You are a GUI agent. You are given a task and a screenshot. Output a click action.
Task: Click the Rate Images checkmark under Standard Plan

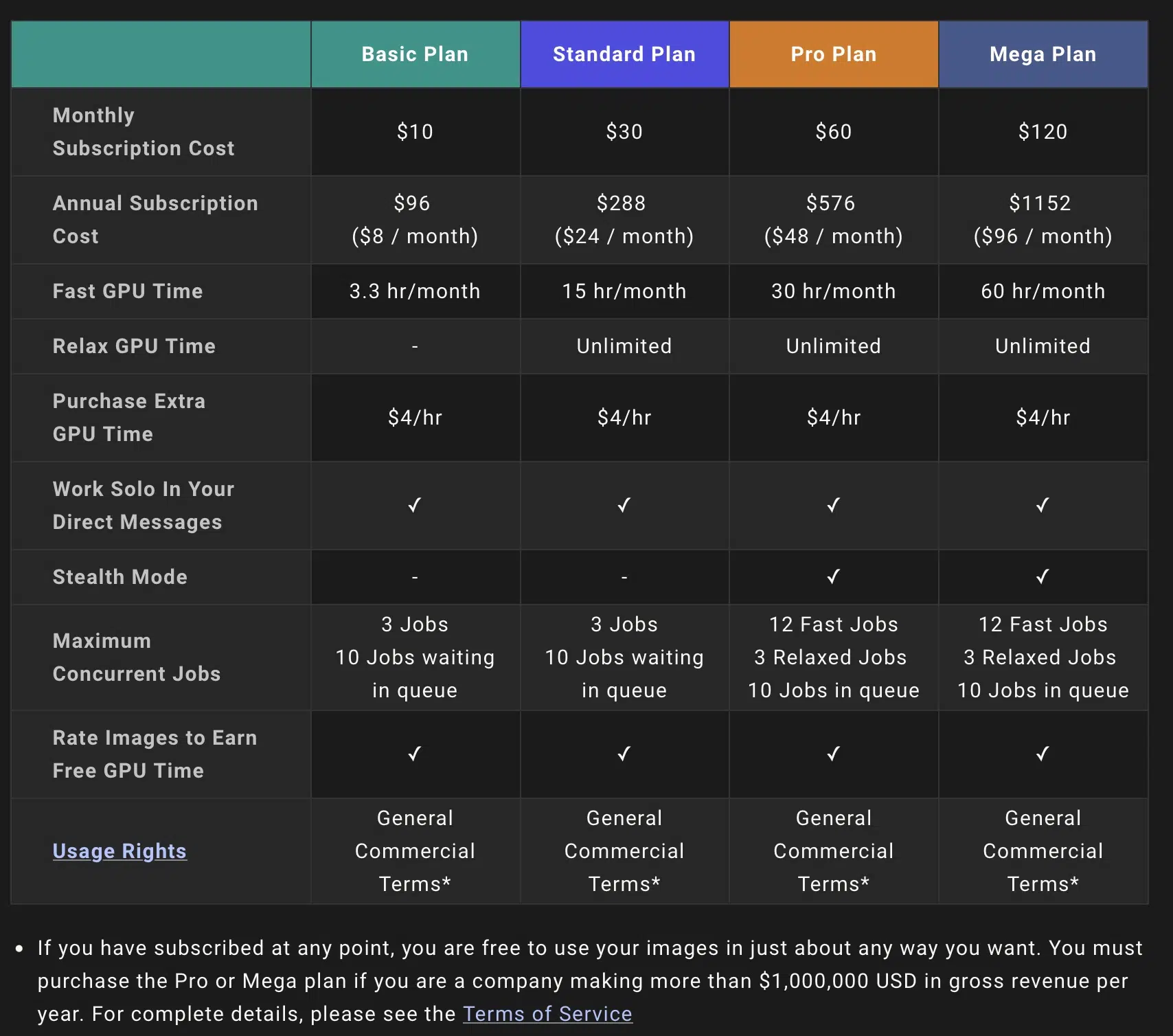(x=624, y=754)
